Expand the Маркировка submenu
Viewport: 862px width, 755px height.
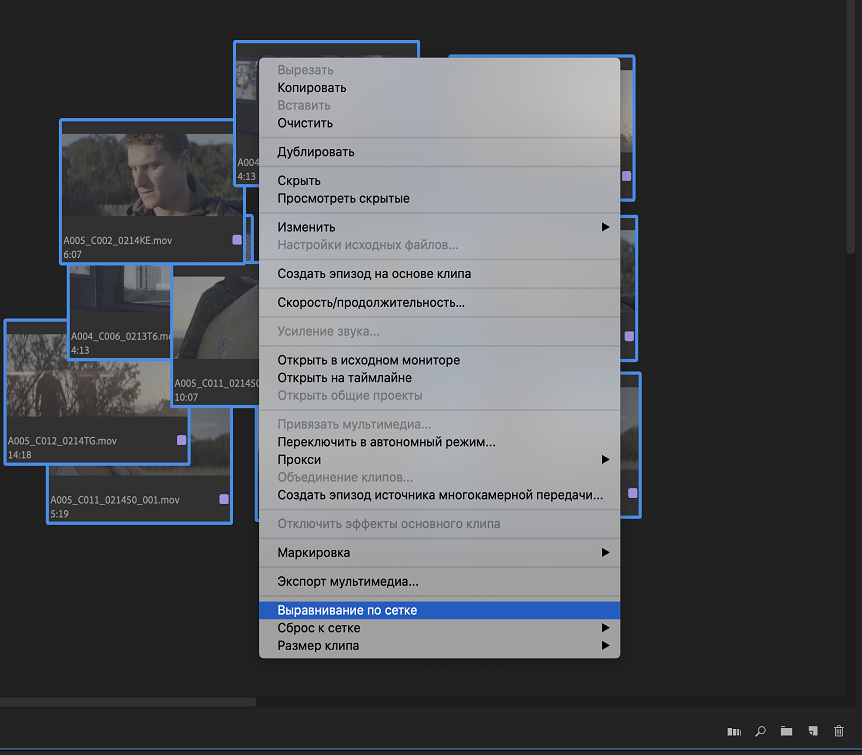[x=439, y=553]
